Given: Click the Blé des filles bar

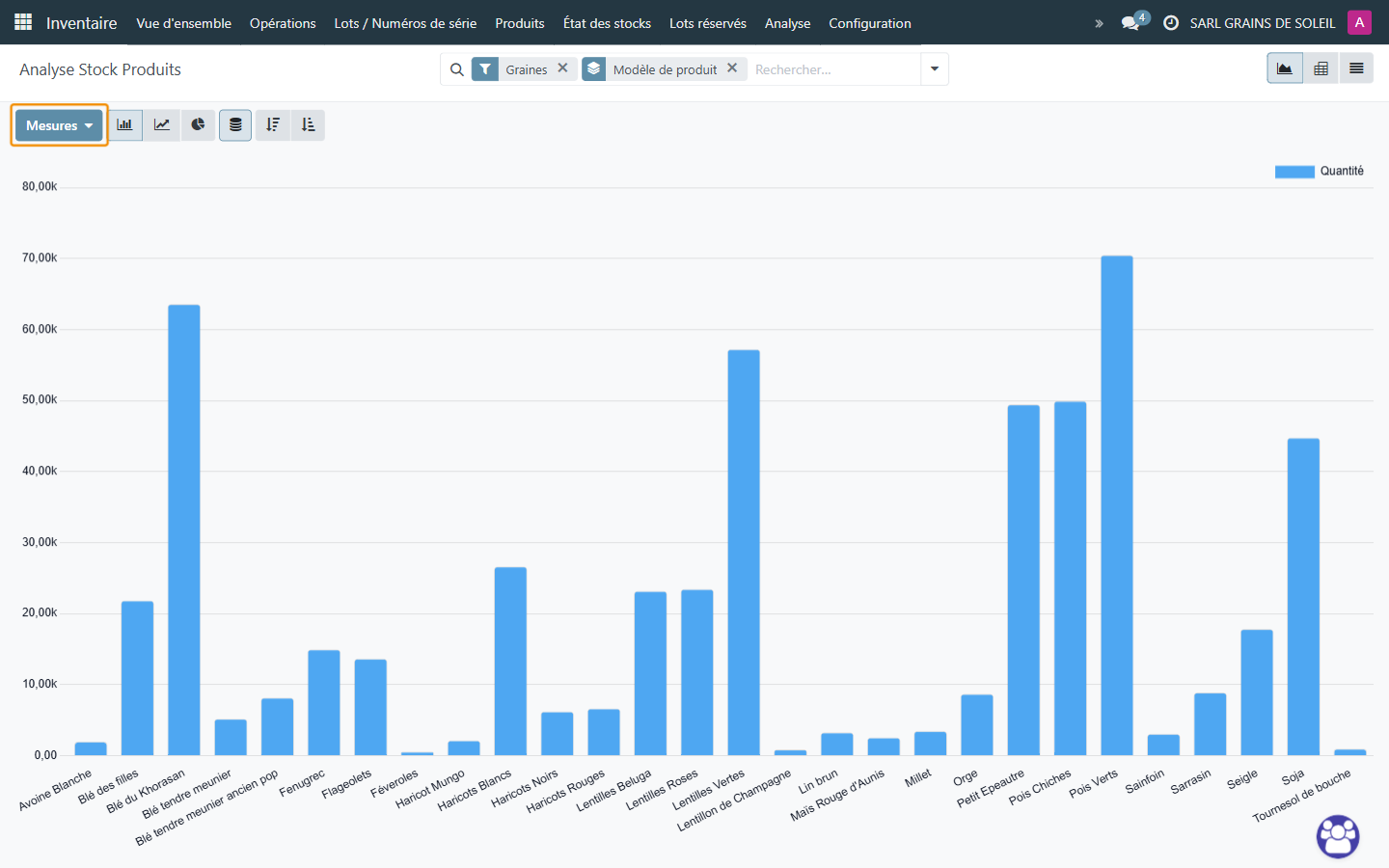Looking at the screenshot, I should click(x=138, y=678).
